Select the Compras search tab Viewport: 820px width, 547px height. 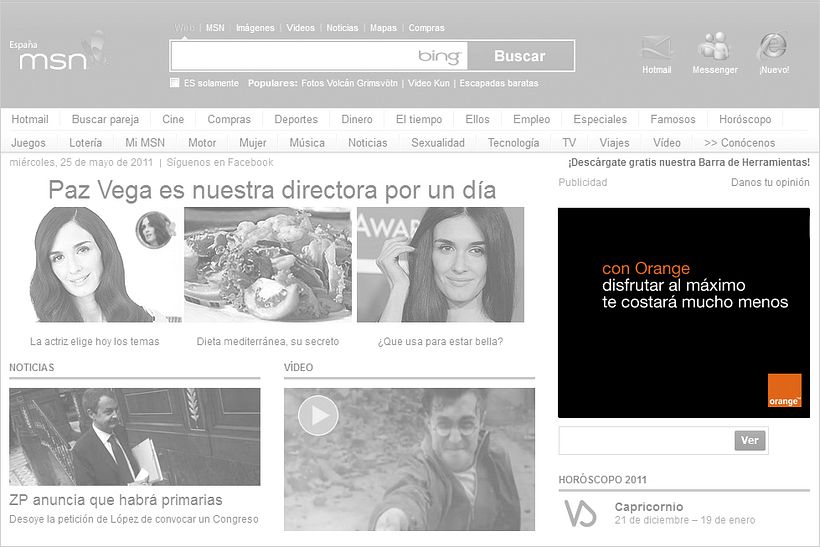tap(426, 28)
